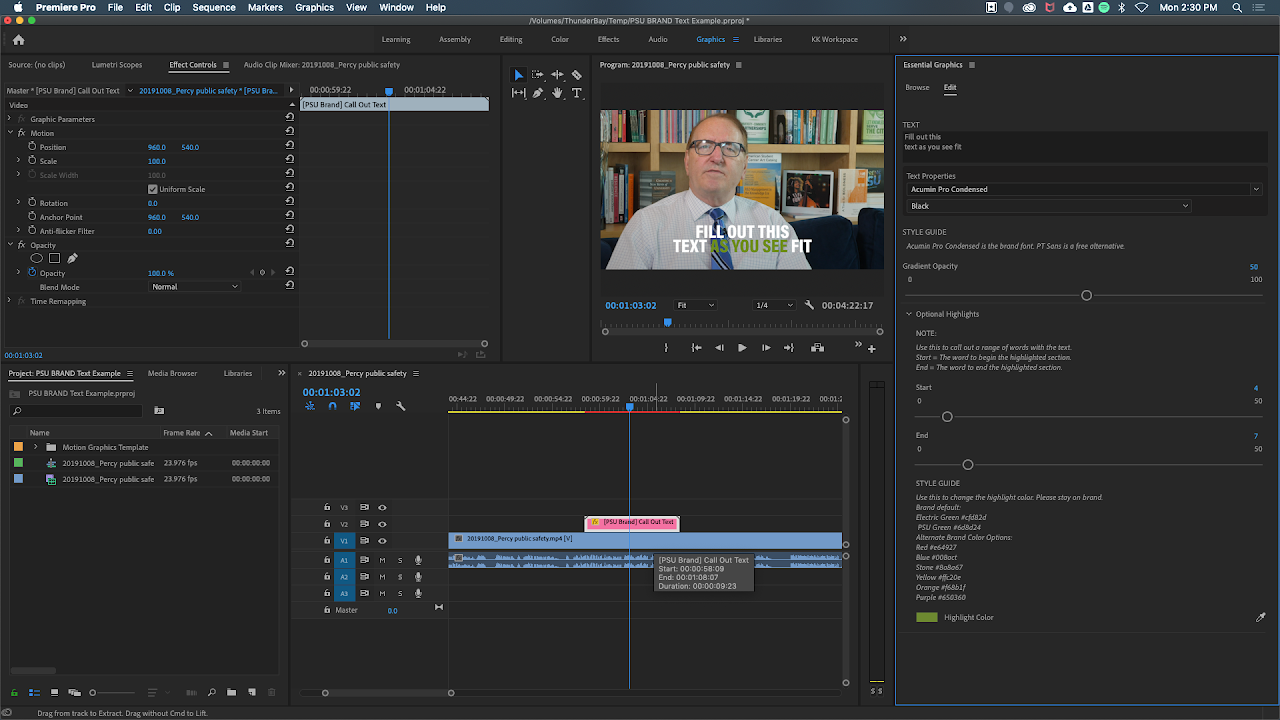The image size is (1280, 720).
Task: Select the Razor tool
Action: click(576, 75)
